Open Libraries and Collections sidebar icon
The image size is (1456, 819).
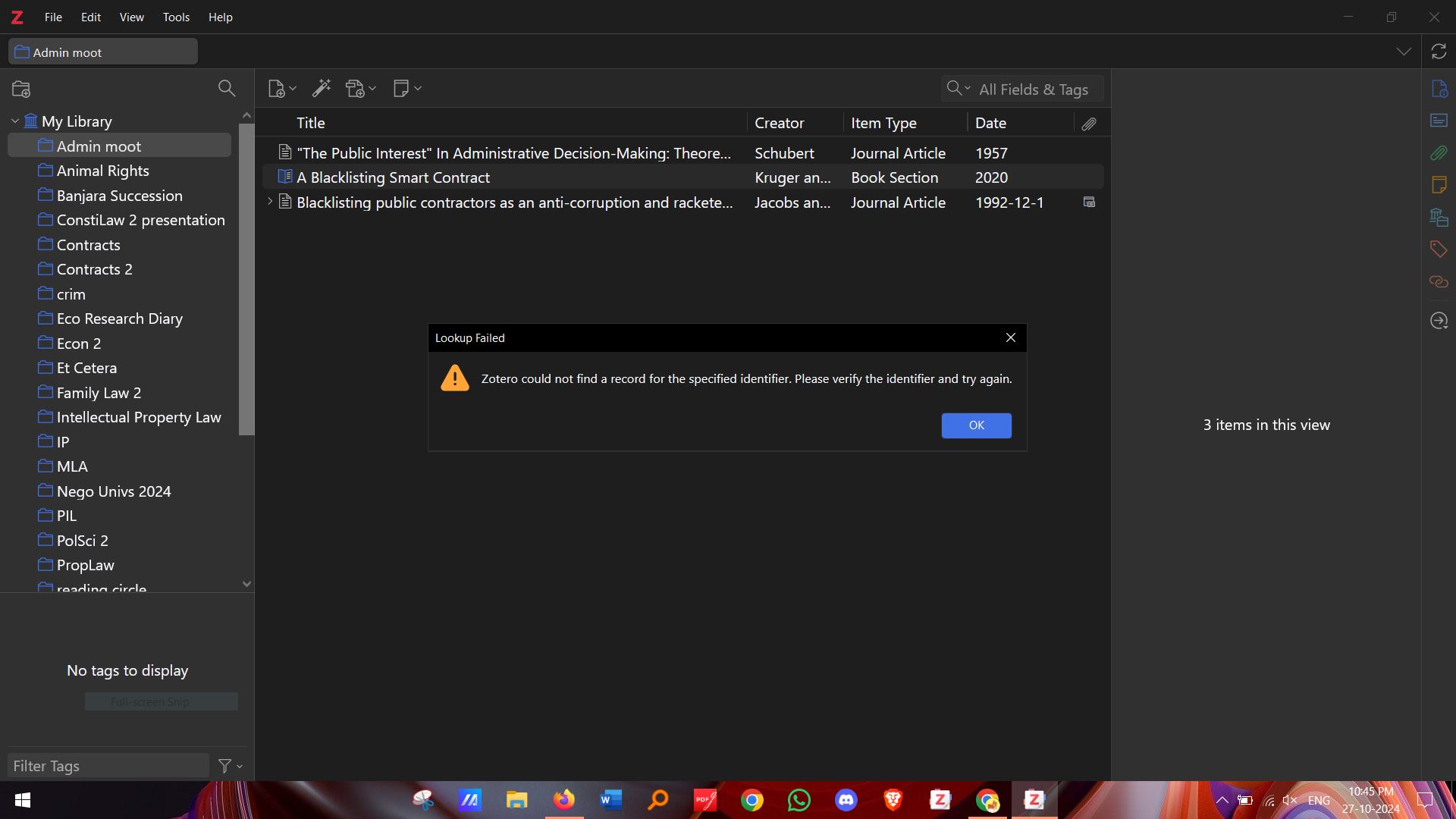(x=1439, y=218)
